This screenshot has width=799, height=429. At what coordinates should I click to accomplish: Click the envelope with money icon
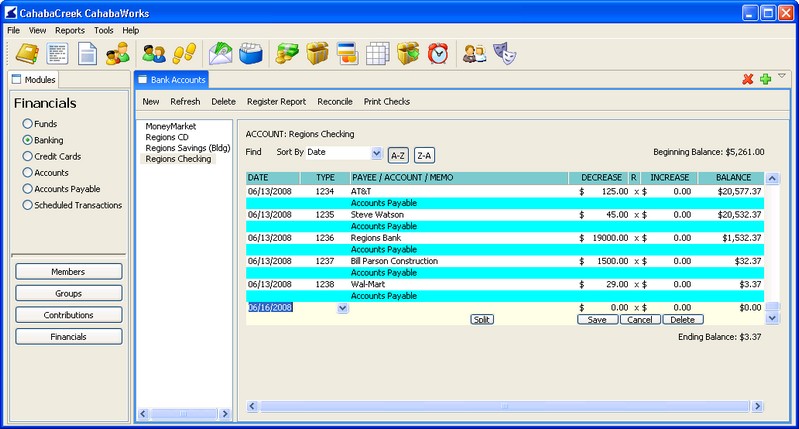click(x=221, y=53)
